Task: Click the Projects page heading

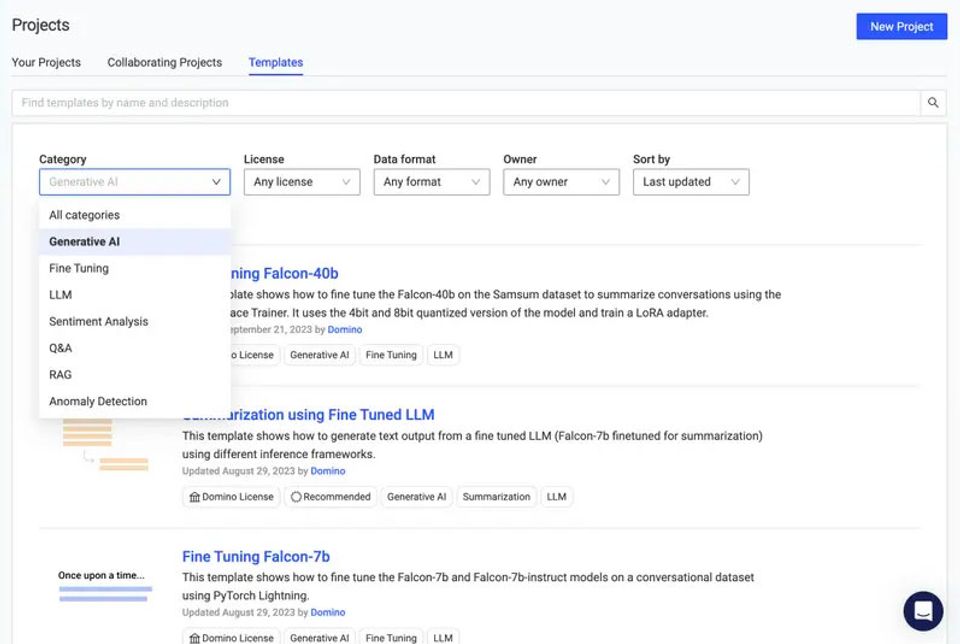Action: [40, 25]
